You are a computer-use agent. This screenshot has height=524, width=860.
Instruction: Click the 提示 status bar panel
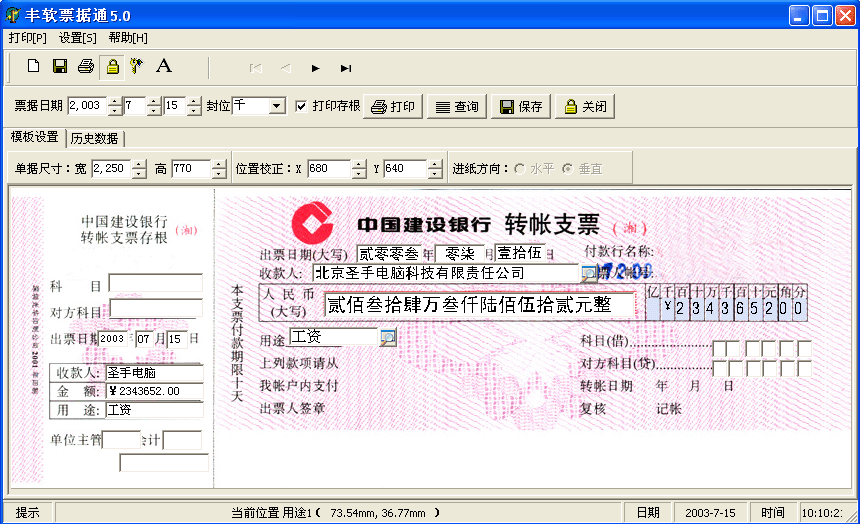27,512
